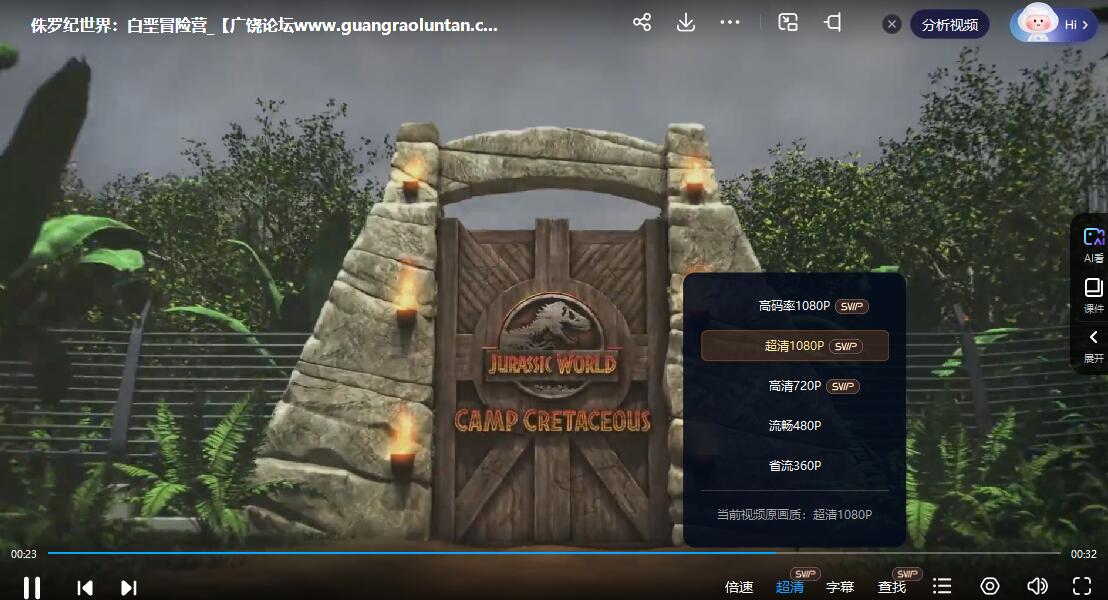Pause the video playback
Image resolution: width=1108 pixels, height=600 pixels.
click(32, 587)
